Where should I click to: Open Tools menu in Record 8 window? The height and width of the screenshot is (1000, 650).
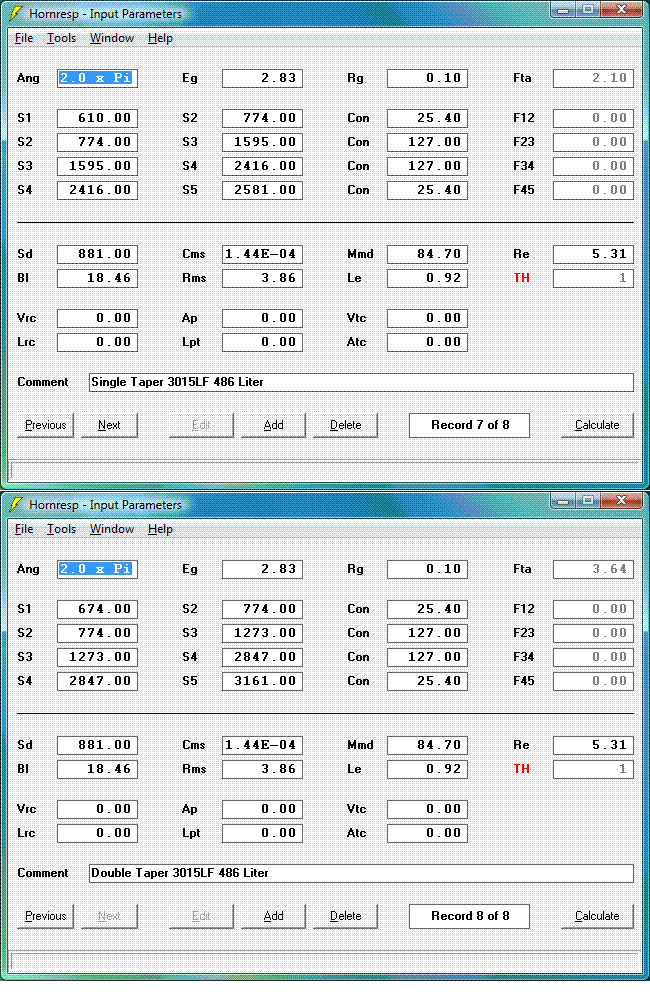pos(61,529)
